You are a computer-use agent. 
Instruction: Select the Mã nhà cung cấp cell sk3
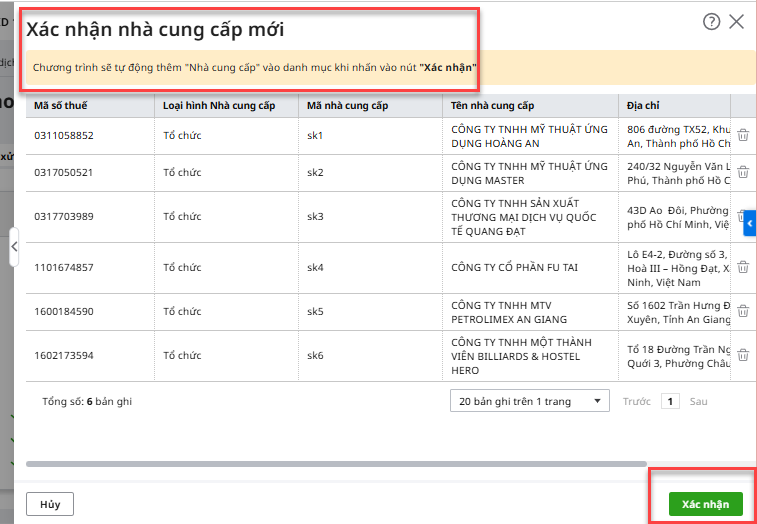315,216
